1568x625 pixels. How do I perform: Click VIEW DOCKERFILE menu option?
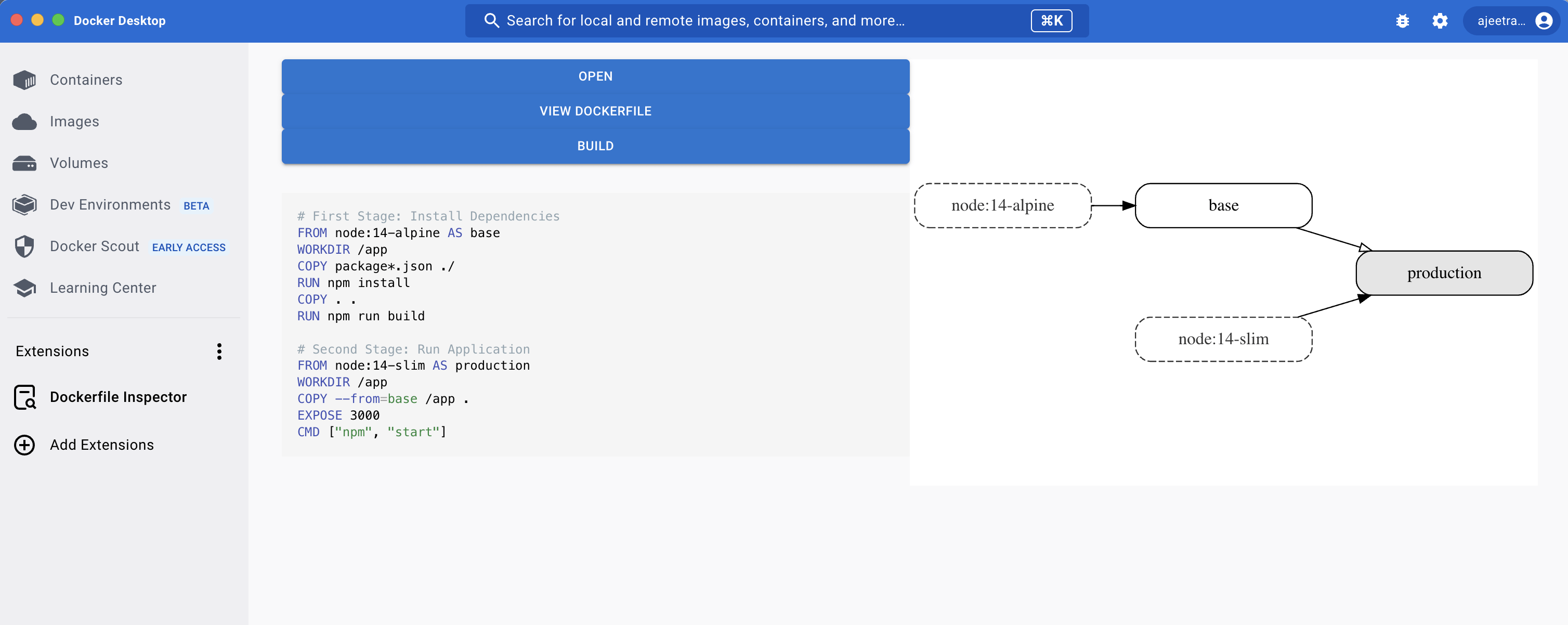(595, 111)
